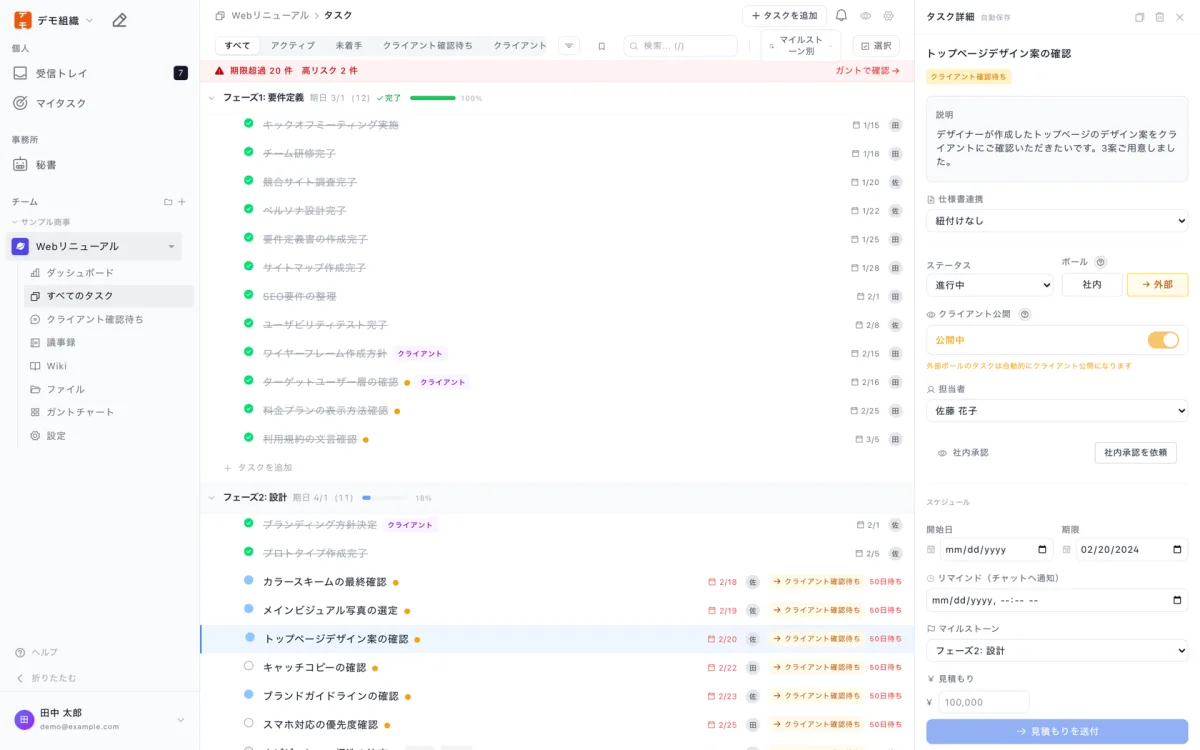Toggle status circle of ブランドガイドラインの確認
Screen dimensions: 1200x750
point(249,694)
